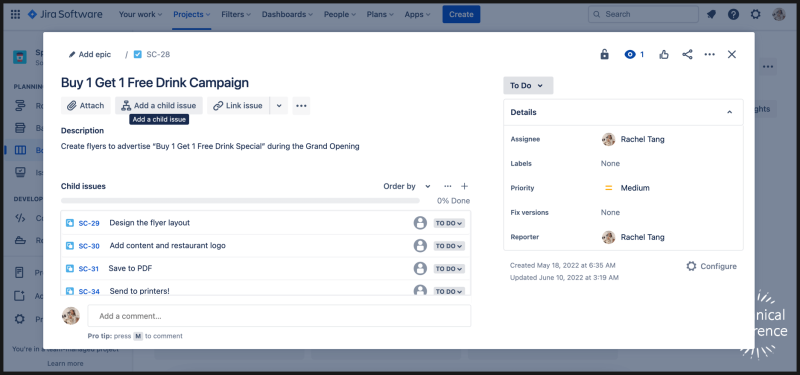Click the Labels None value
Viewport: 800px width, 375px height.
[x=610, y=163]
